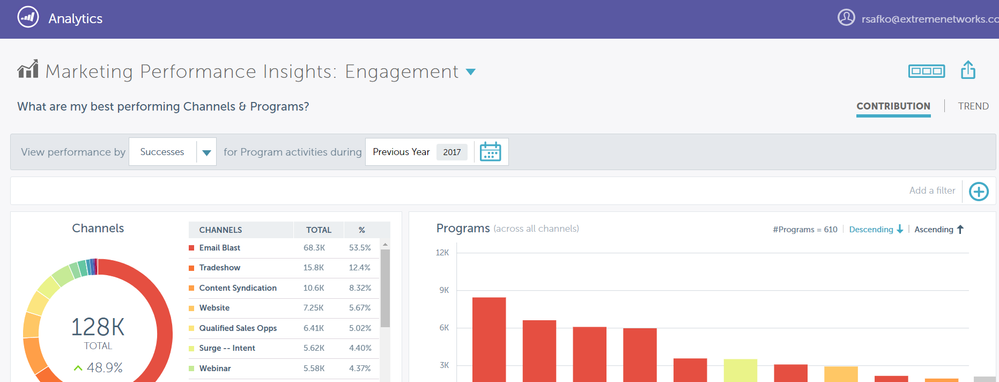The height and width of the screenshot is (382, 999).
Task: Click the scrollbar up arrow in channels table
Action: coord(385,244)
